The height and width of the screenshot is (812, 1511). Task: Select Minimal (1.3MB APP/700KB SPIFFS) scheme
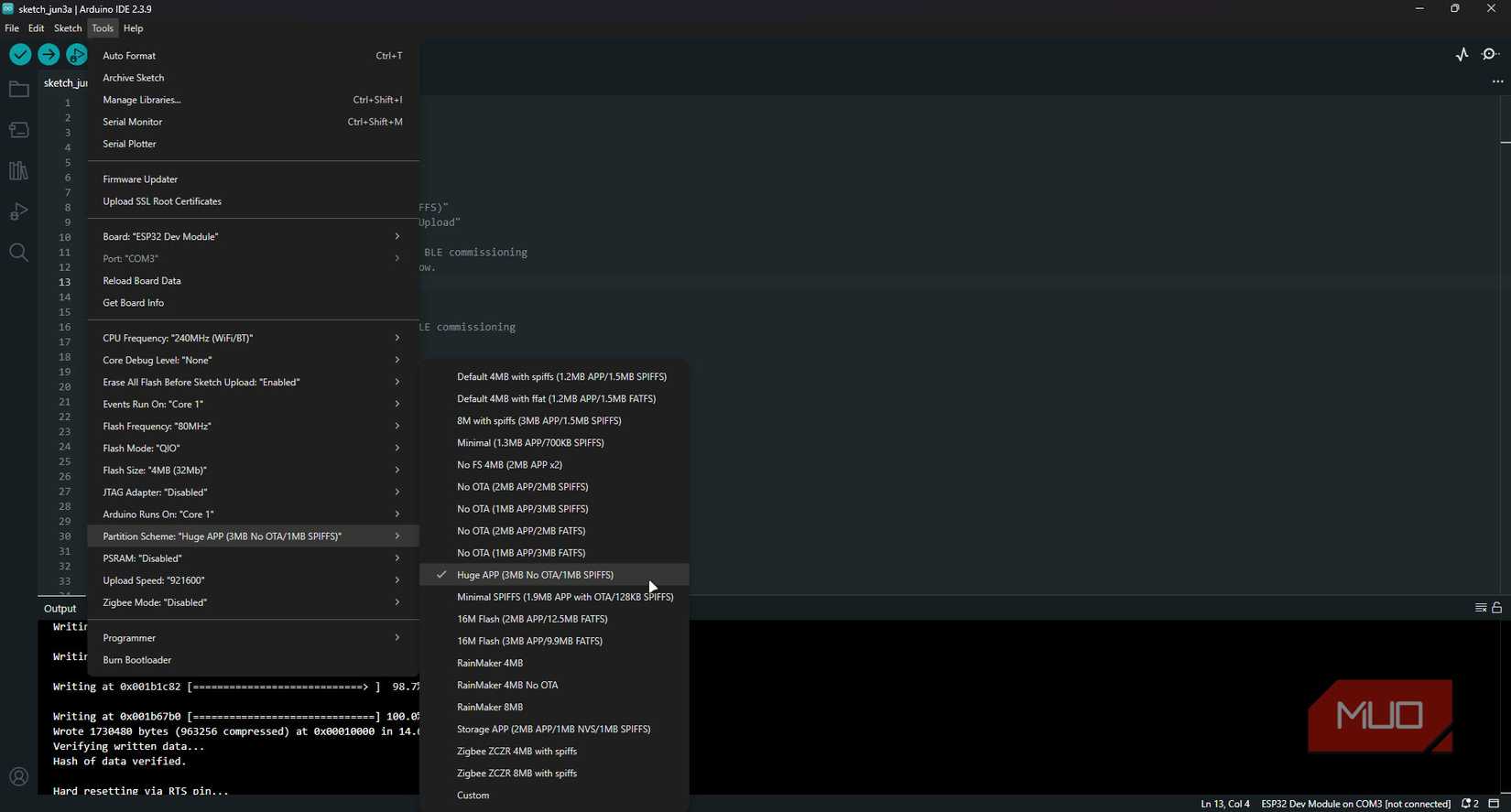click(x=554, y=442)
